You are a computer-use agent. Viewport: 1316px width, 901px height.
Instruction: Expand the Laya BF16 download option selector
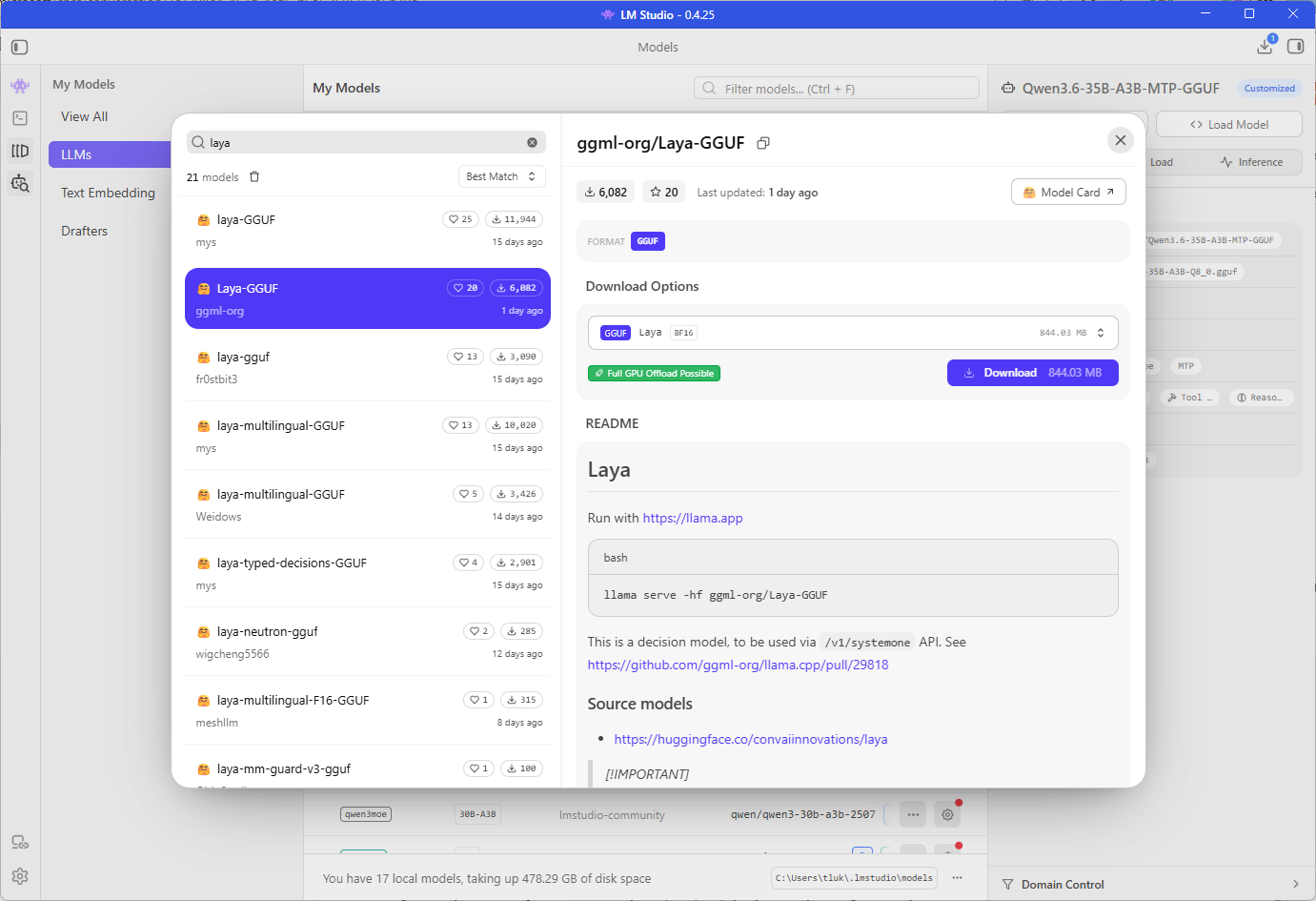point(853,333)
